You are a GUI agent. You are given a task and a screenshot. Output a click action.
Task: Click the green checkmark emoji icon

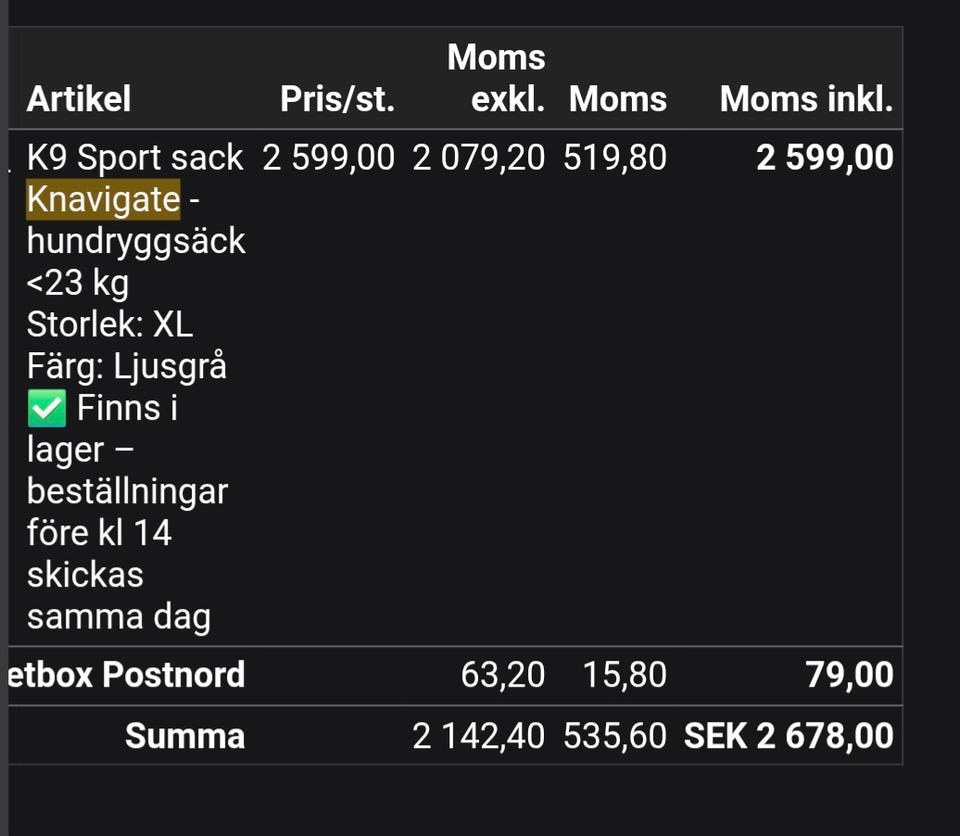[x=47, y=408]
